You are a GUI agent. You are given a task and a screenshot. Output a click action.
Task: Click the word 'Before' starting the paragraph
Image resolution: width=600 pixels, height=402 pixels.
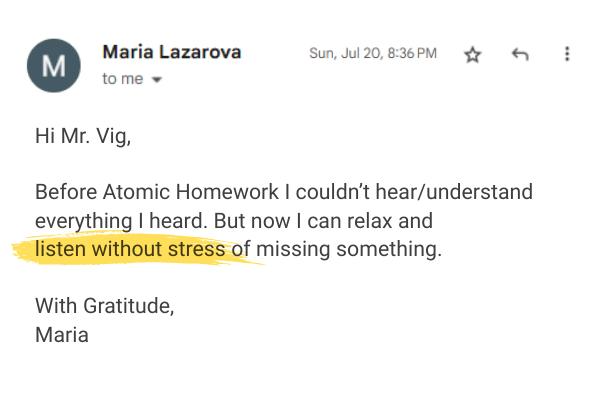pyautogui.click(x=63, y=192)
